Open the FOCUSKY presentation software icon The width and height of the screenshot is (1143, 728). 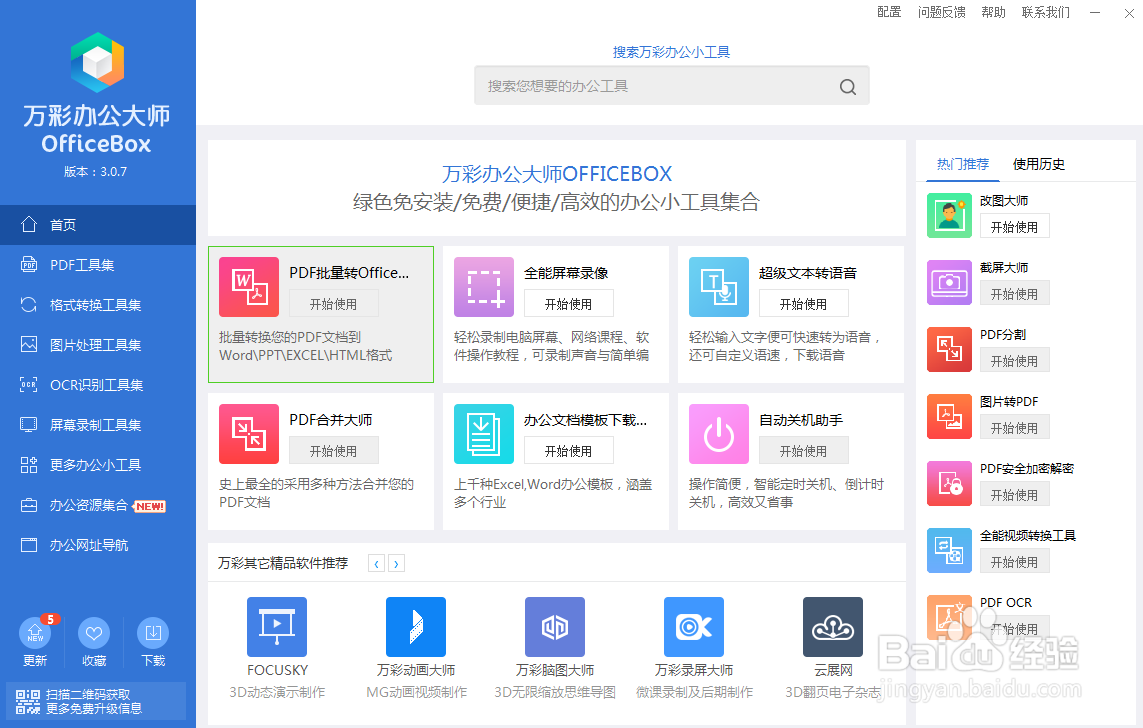click(x=277, y=627)
